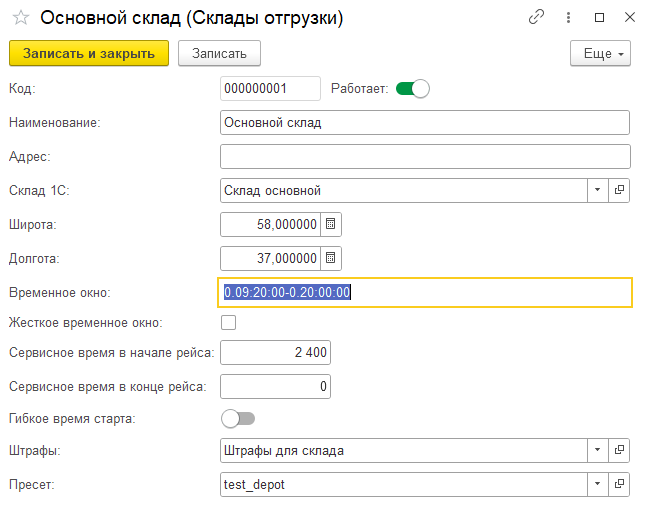Open the linked Склад 1С record
The image size is (648, 507).
[x=620, y=190]
